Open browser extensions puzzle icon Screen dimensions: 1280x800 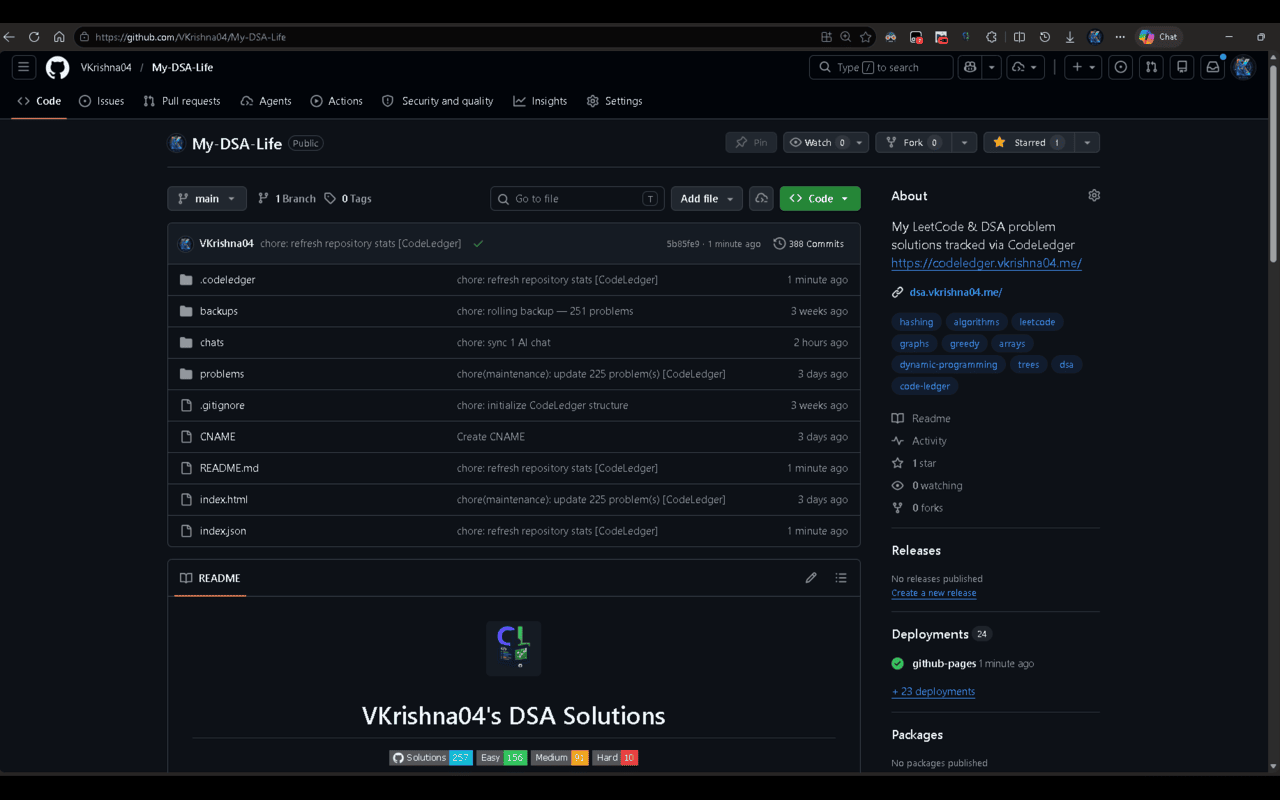pos(991,37)
